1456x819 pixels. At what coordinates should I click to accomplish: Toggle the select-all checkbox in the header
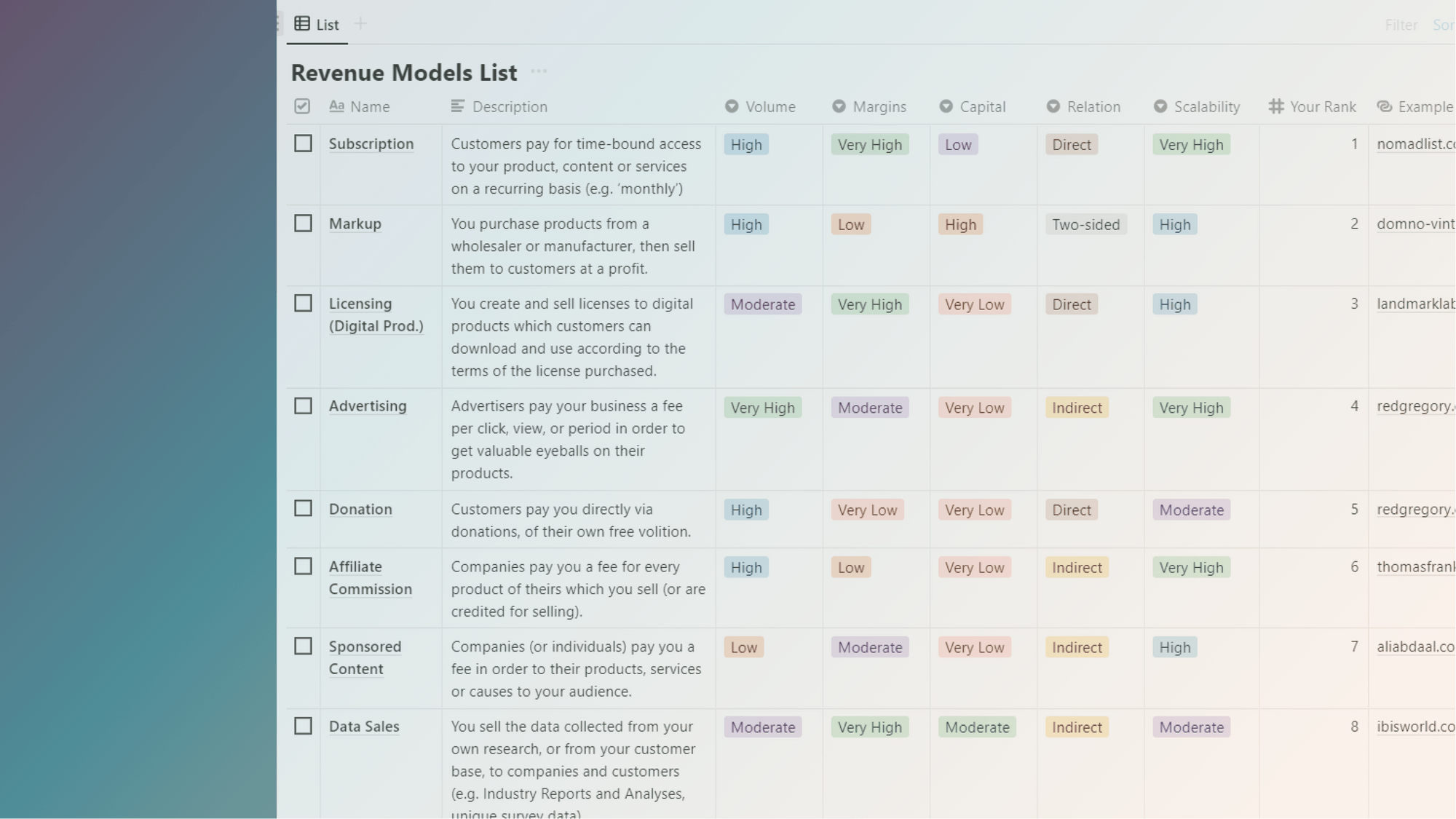click(x=301, y=106)
